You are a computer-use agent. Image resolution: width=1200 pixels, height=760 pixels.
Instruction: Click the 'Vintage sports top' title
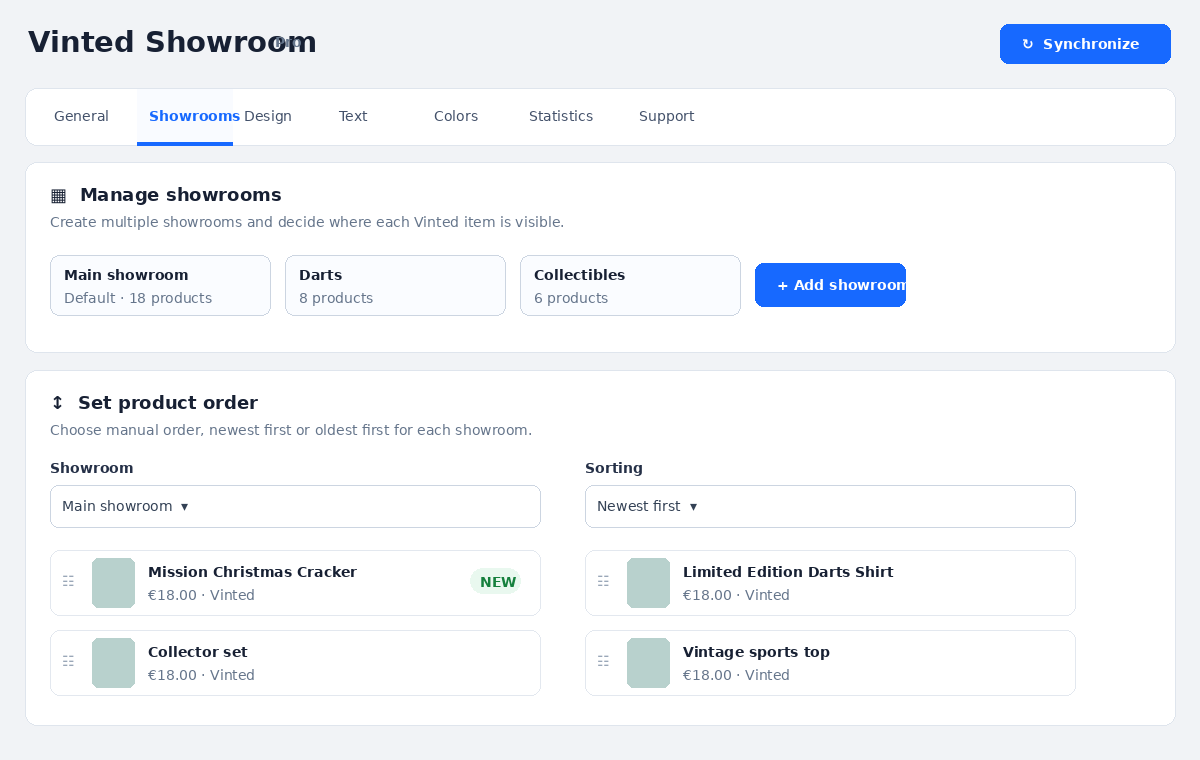(756, 652)
